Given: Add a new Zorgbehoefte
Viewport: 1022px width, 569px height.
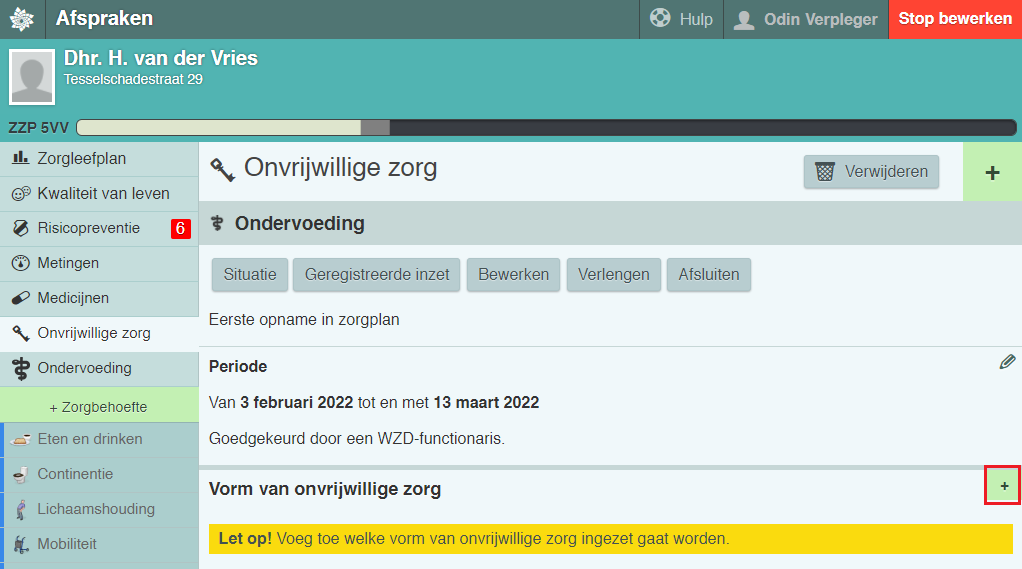Looking at the screenshot, I should [x=98, y=407].
